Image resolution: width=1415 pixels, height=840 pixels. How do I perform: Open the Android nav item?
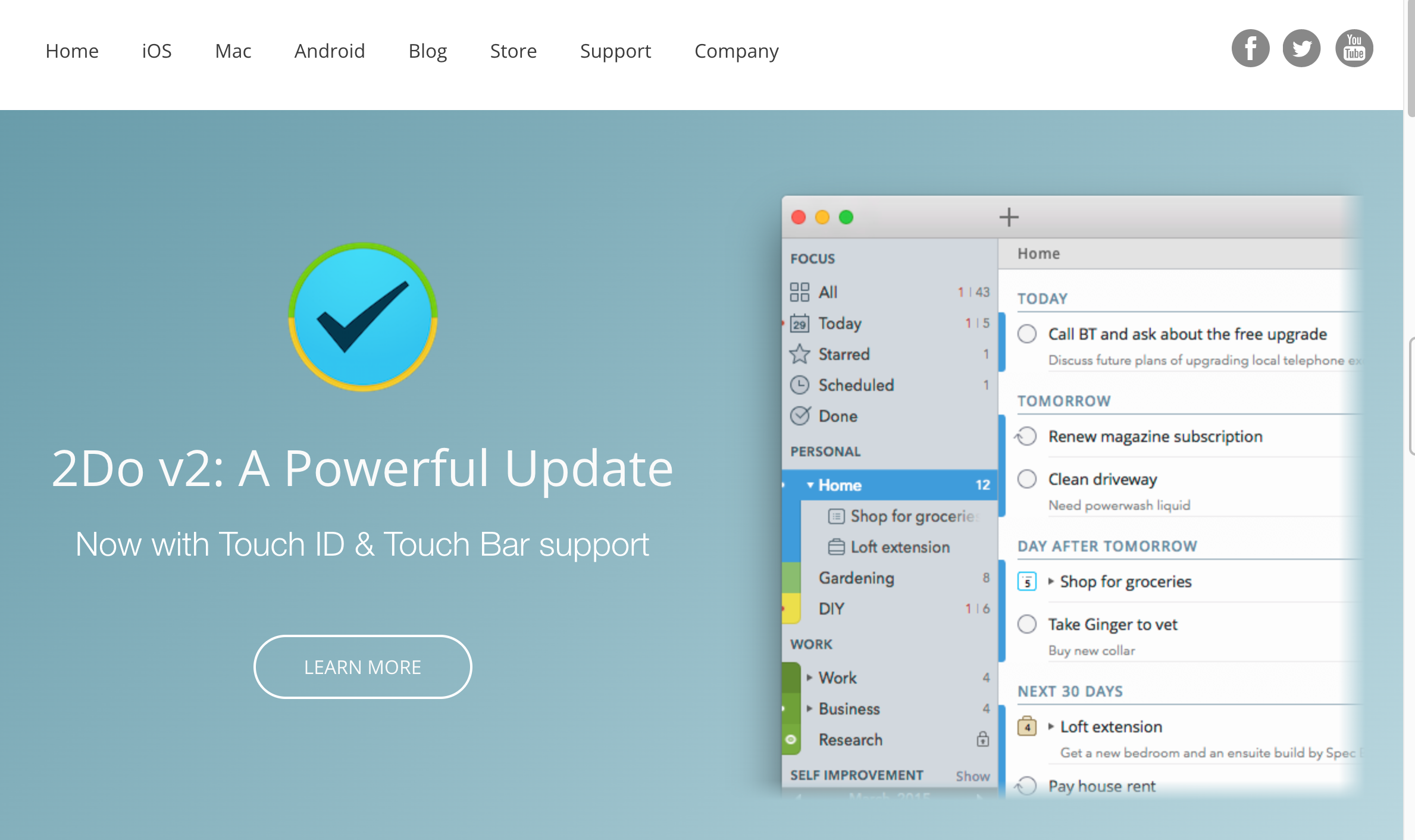[x=330, y=51]
